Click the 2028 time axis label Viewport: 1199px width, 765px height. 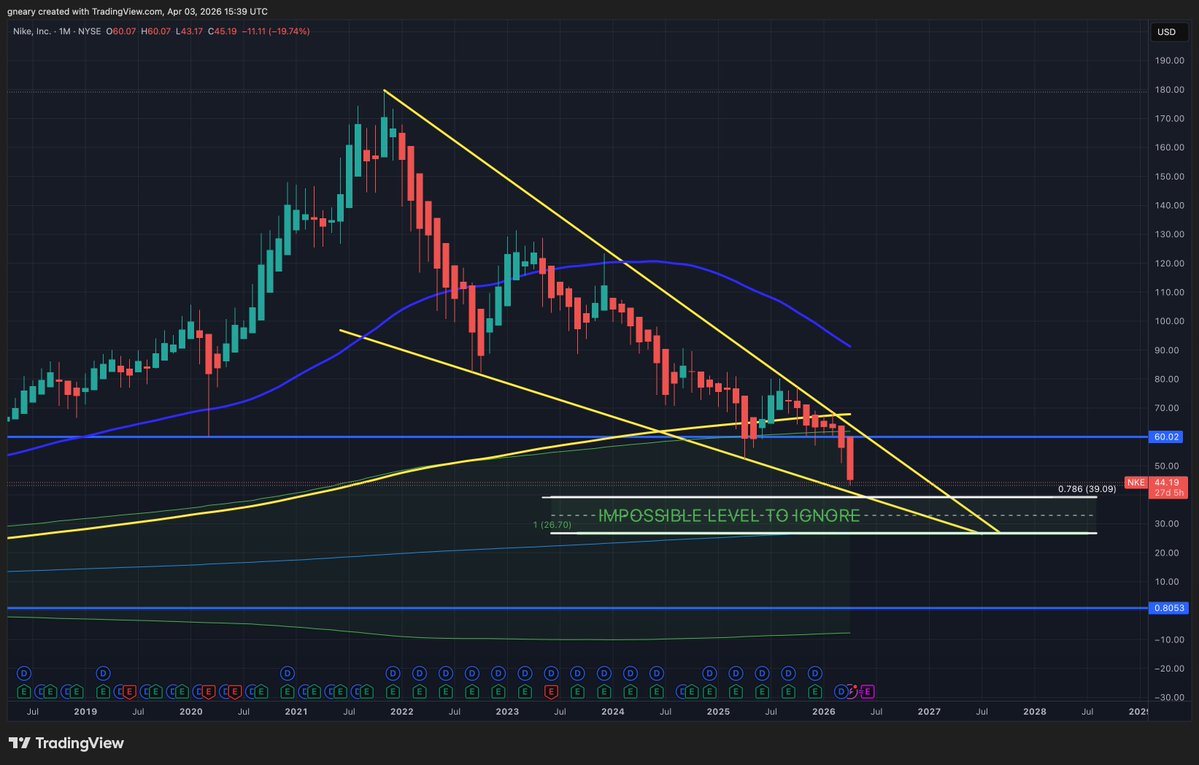1035,711
